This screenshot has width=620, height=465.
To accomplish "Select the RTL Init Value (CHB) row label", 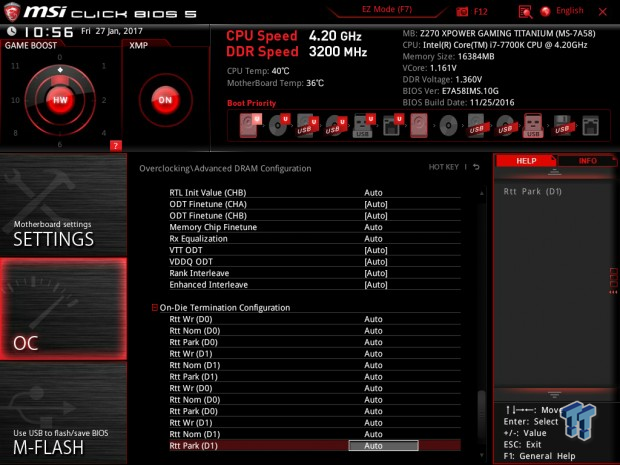I will pyautogui.click(x=208, y=193).
